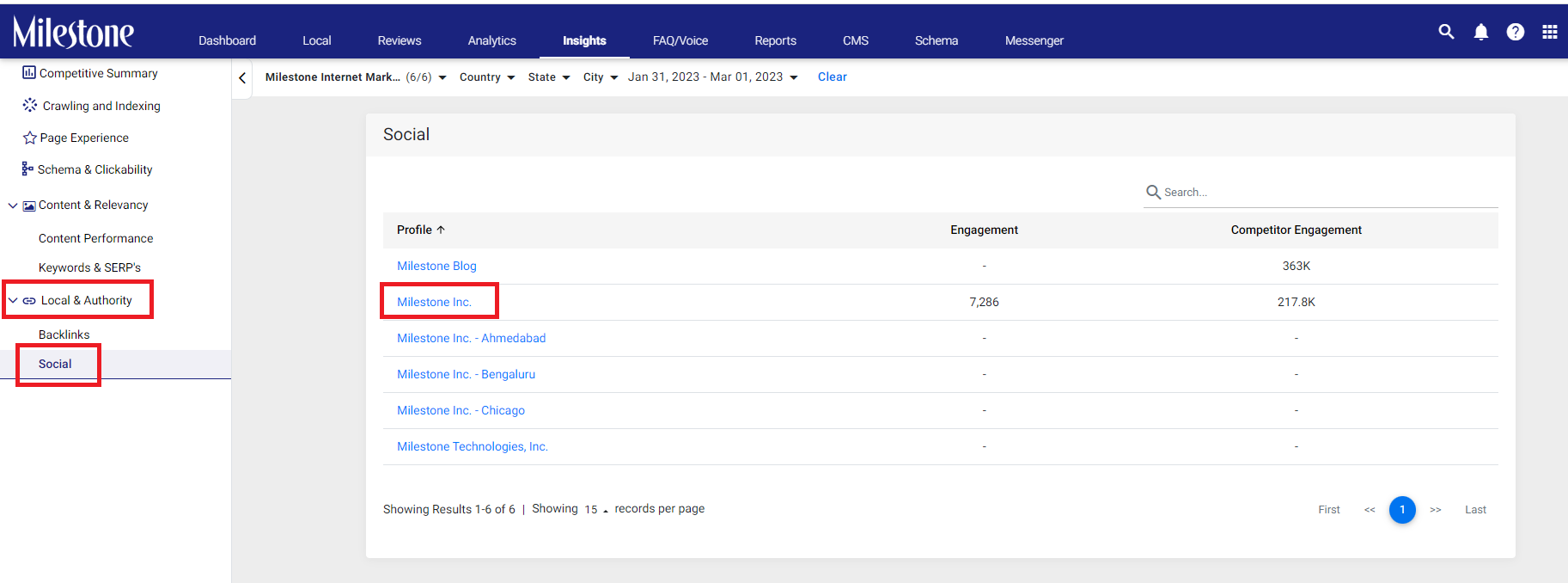Click the Schema & Clickability tree icon
1568x583 pixels.
(27, 169)
